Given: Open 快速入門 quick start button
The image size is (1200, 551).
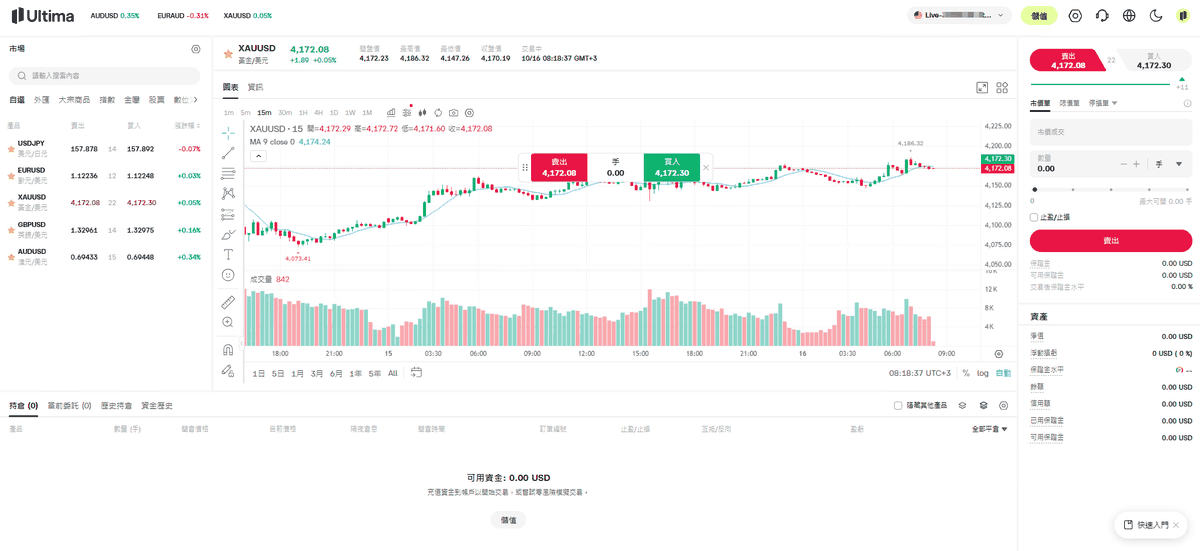Looking at the screenshot, I should click(x=1151, y=525).
